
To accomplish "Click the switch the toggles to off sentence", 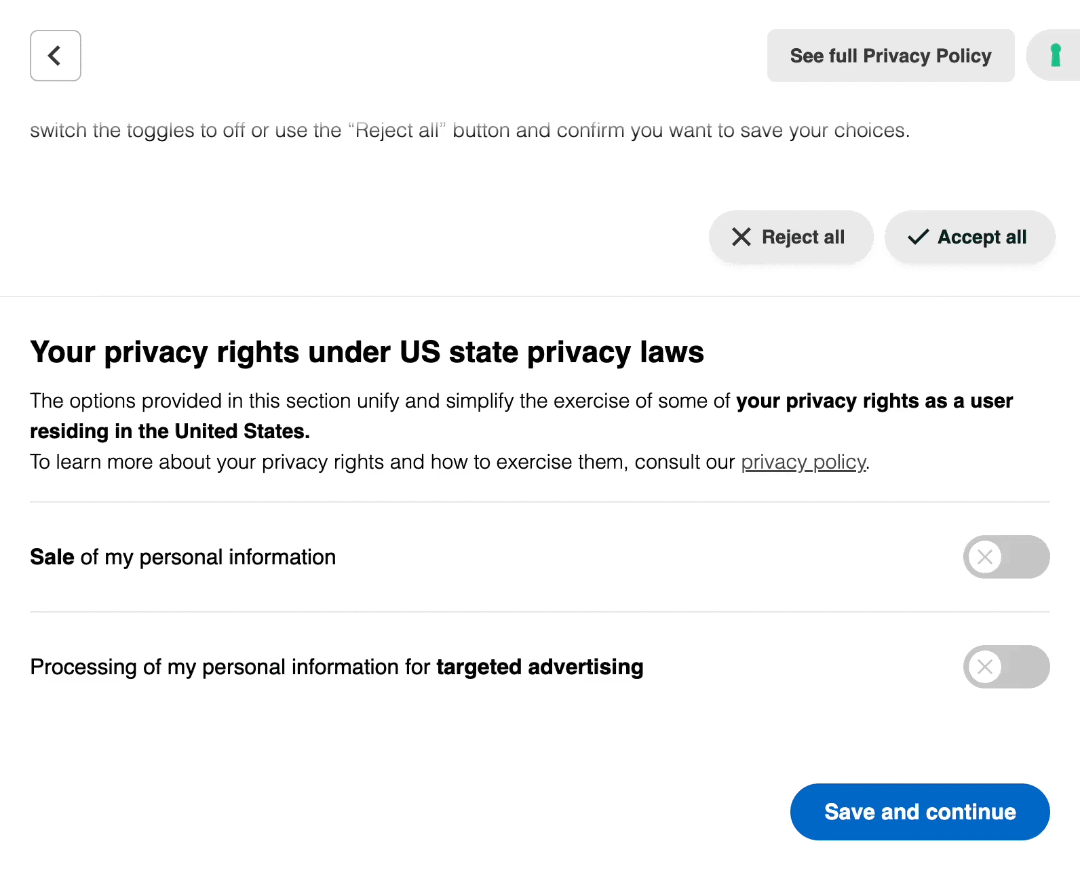I will coord(470,131).
